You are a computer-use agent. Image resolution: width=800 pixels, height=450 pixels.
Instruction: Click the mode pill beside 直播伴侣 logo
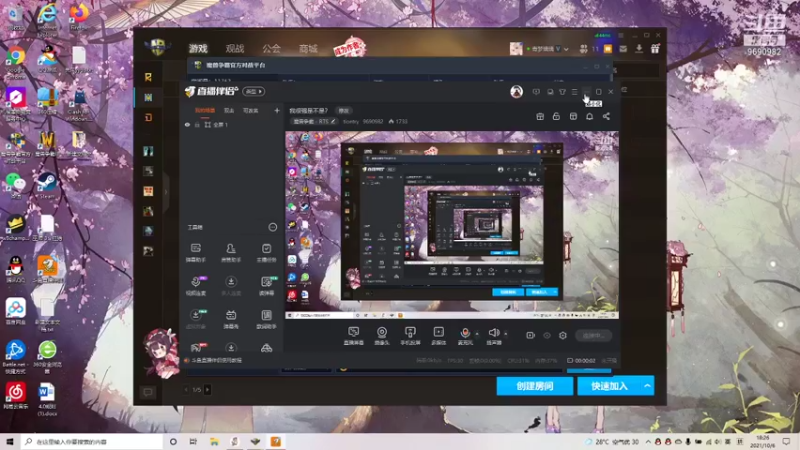[254, 91]
